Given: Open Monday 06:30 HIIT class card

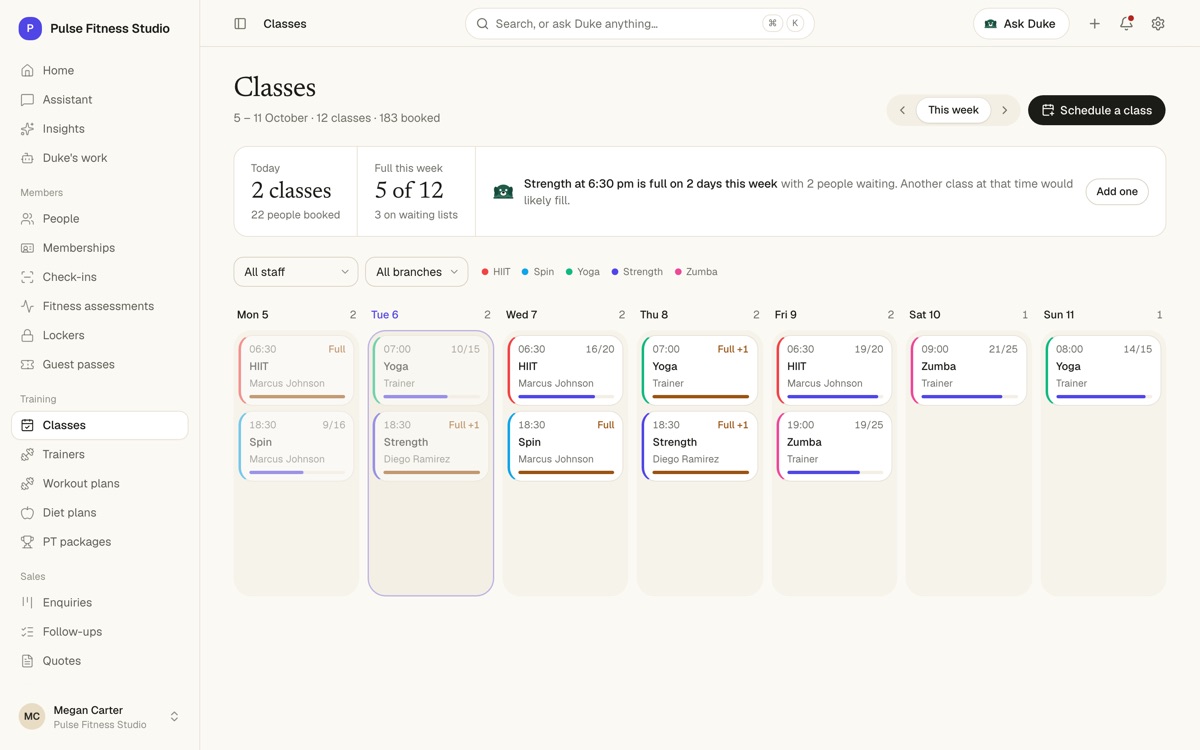Looking at the screenshot, I should point(296,370).
